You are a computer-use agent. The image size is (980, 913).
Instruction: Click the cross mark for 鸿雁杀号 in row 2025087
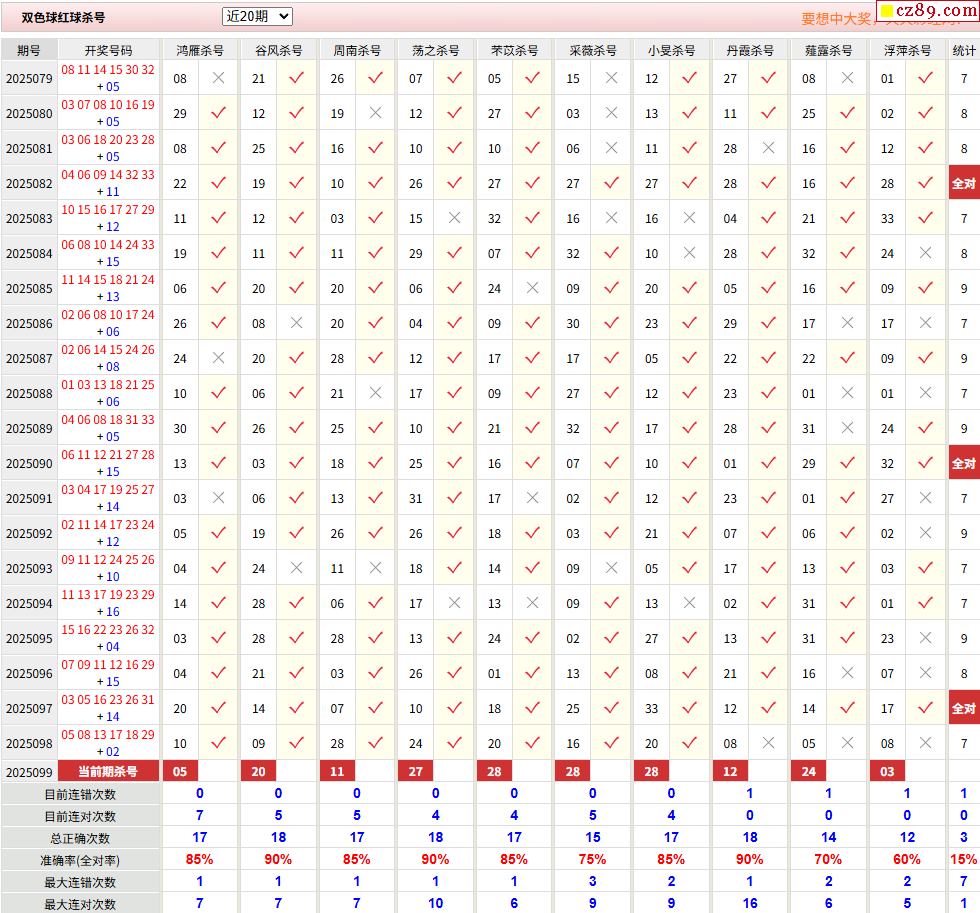(x=218, y=358)
